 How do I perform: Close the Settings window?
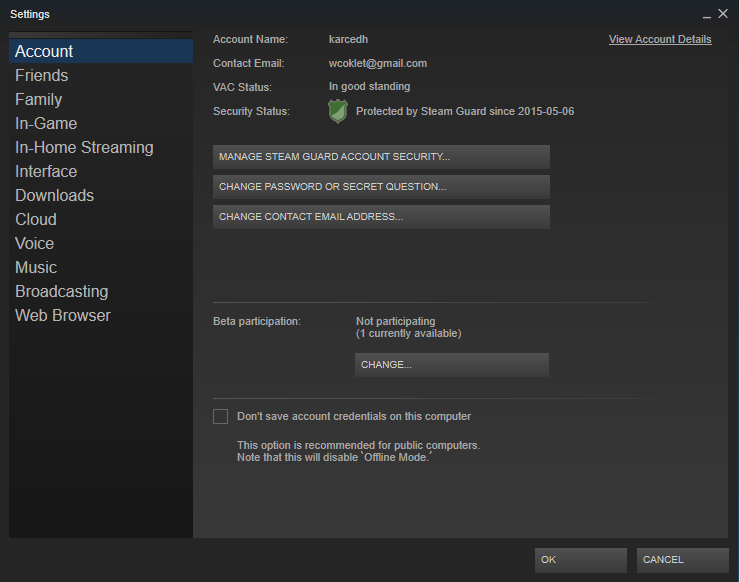pos(723,14)
